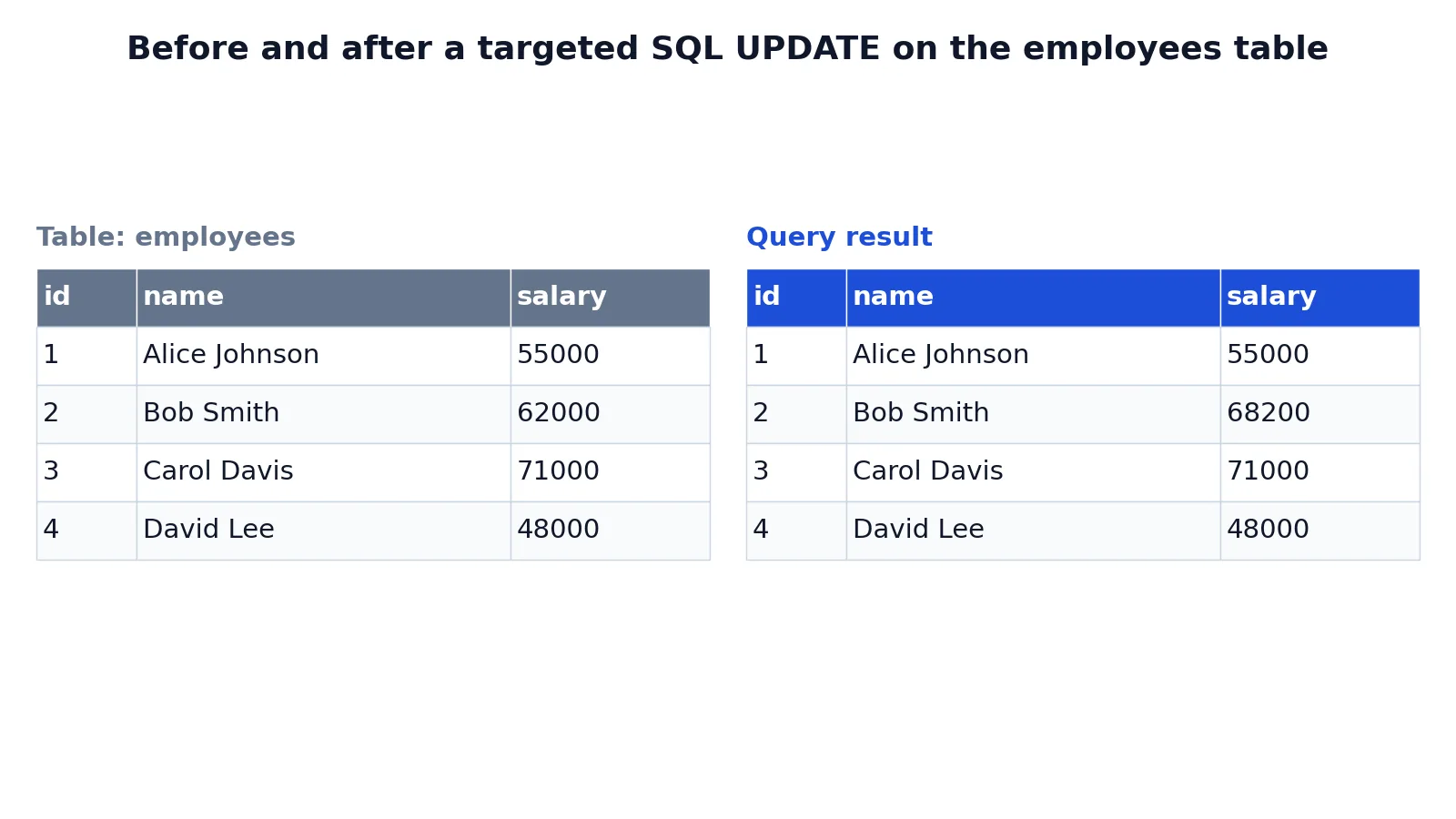The height and width of the screenshot is (819, 1456).
Task: Click Carol Davis in the employees table
Action: point(323,472)
